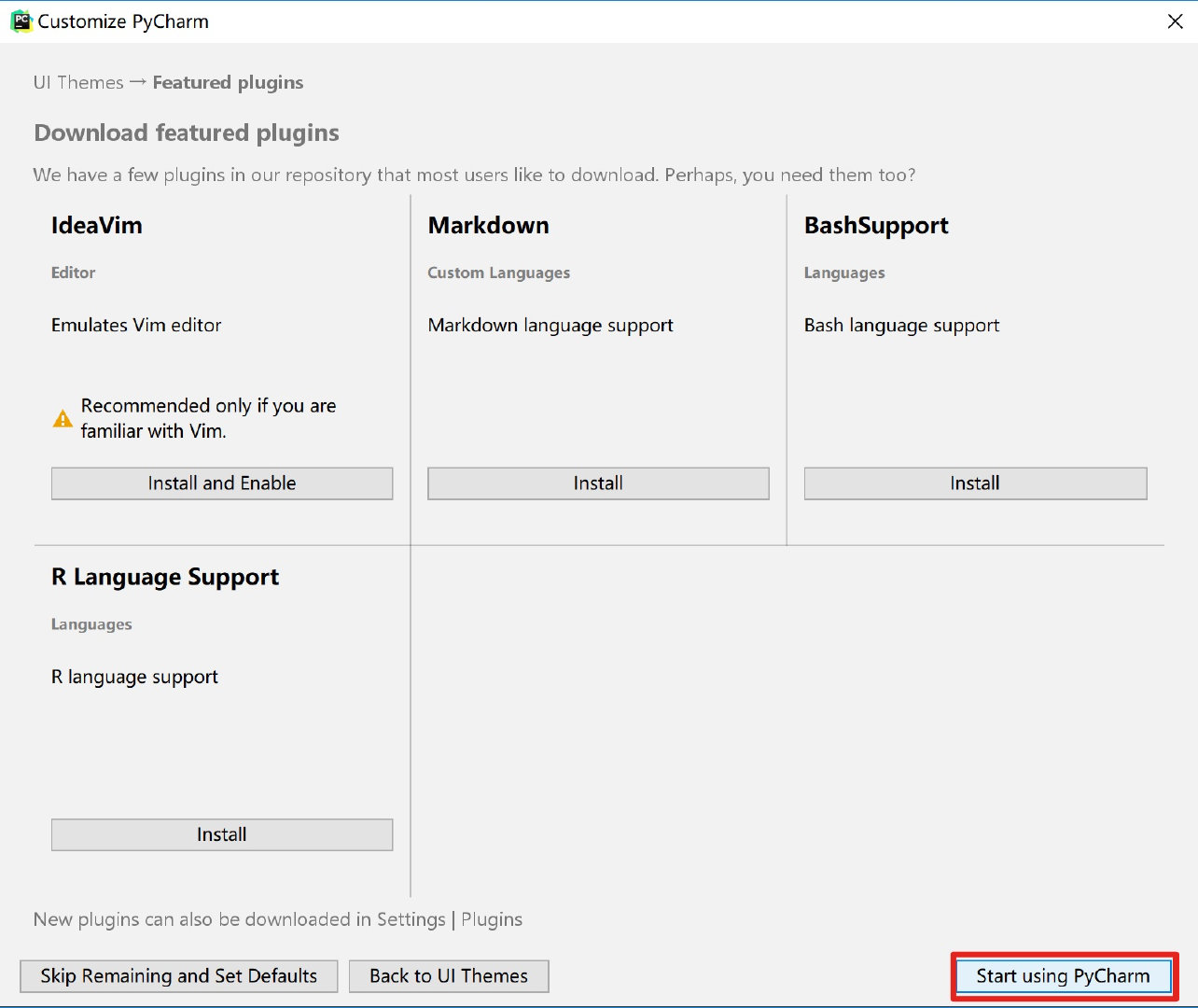This screenshot has width=1198, height=1008.
Task: Click the 'Editor' category label under IdeaVim
Action: pos(74,273)
